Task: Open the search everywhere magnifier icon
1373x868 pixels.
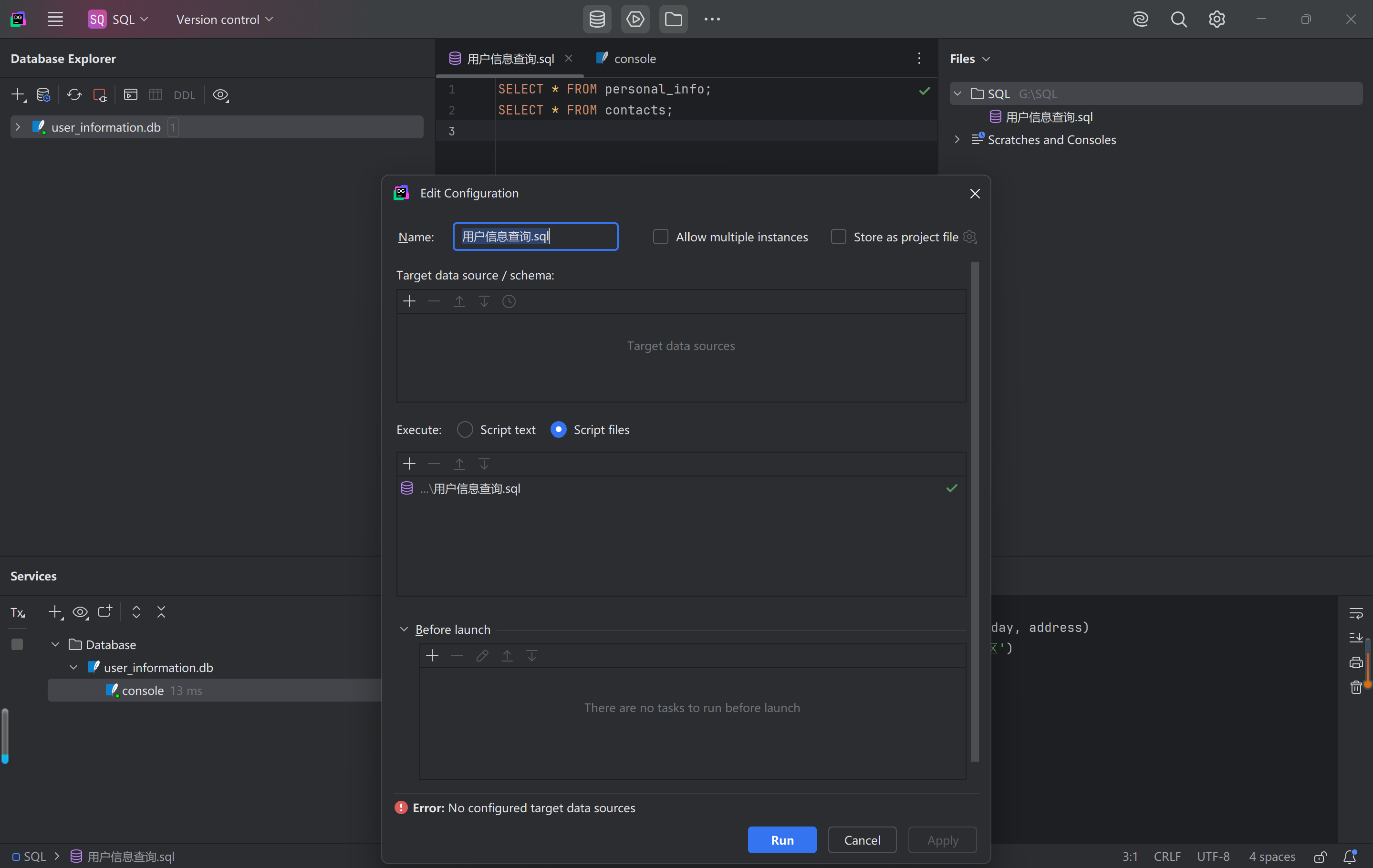Action: (1178, 20)
